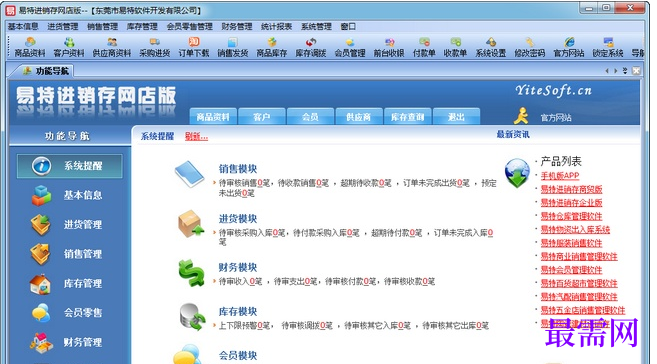Click the 财务模块 heading
The image size is (657, 364).
(x=238, y=267)
